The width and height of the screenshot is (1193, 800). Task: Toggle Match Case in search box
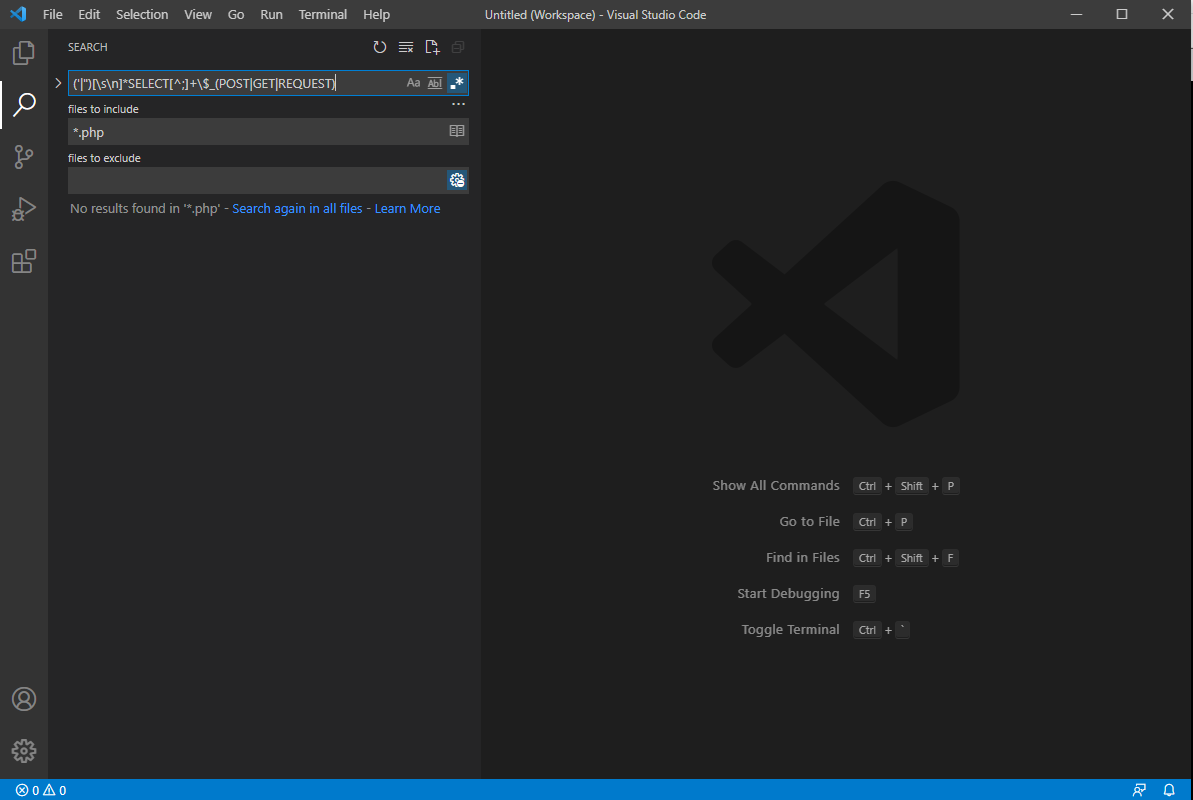(x=413, y=83)
